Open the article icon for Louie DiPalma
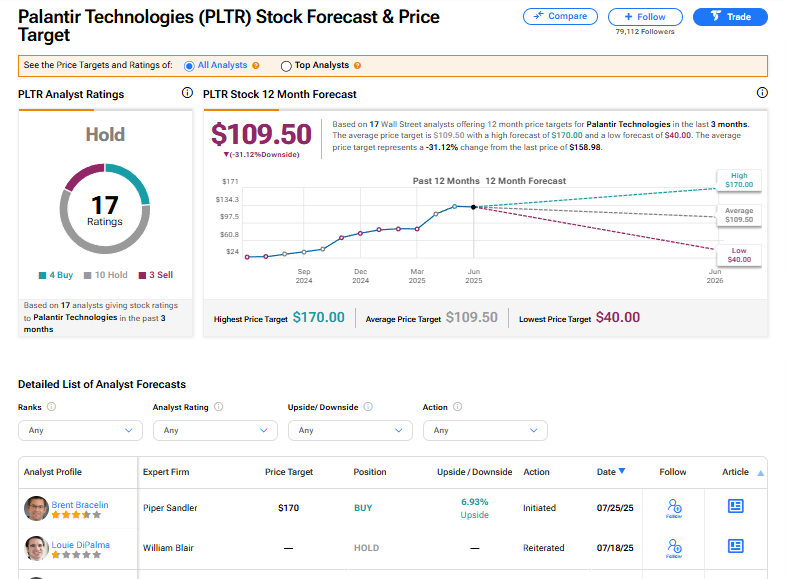Screen dimensions: 787x579 pyautogui.click(x=736, y=546)
